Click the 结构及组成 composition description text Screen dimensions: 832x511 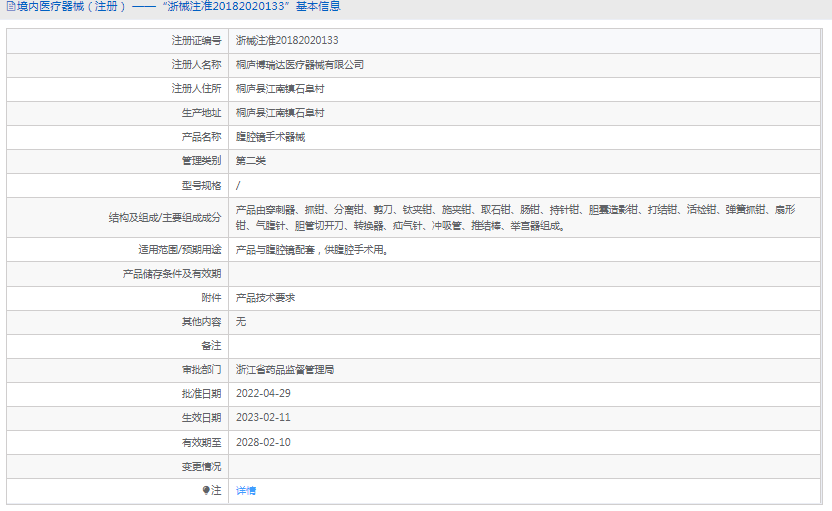[515, 218]
